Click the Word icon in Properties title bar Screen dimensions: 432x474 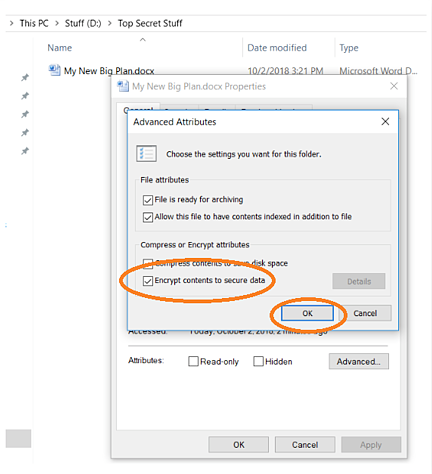pyautogui.click(x=123, y=86)
